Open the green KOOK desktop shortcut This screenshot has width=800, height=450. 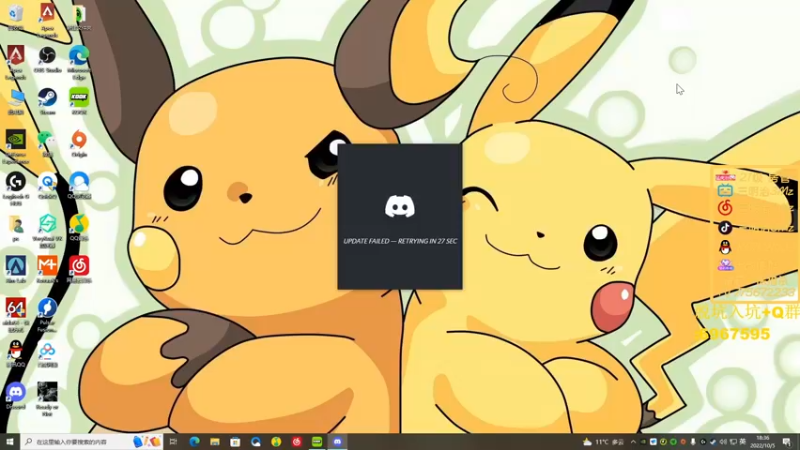coord(79,101)
